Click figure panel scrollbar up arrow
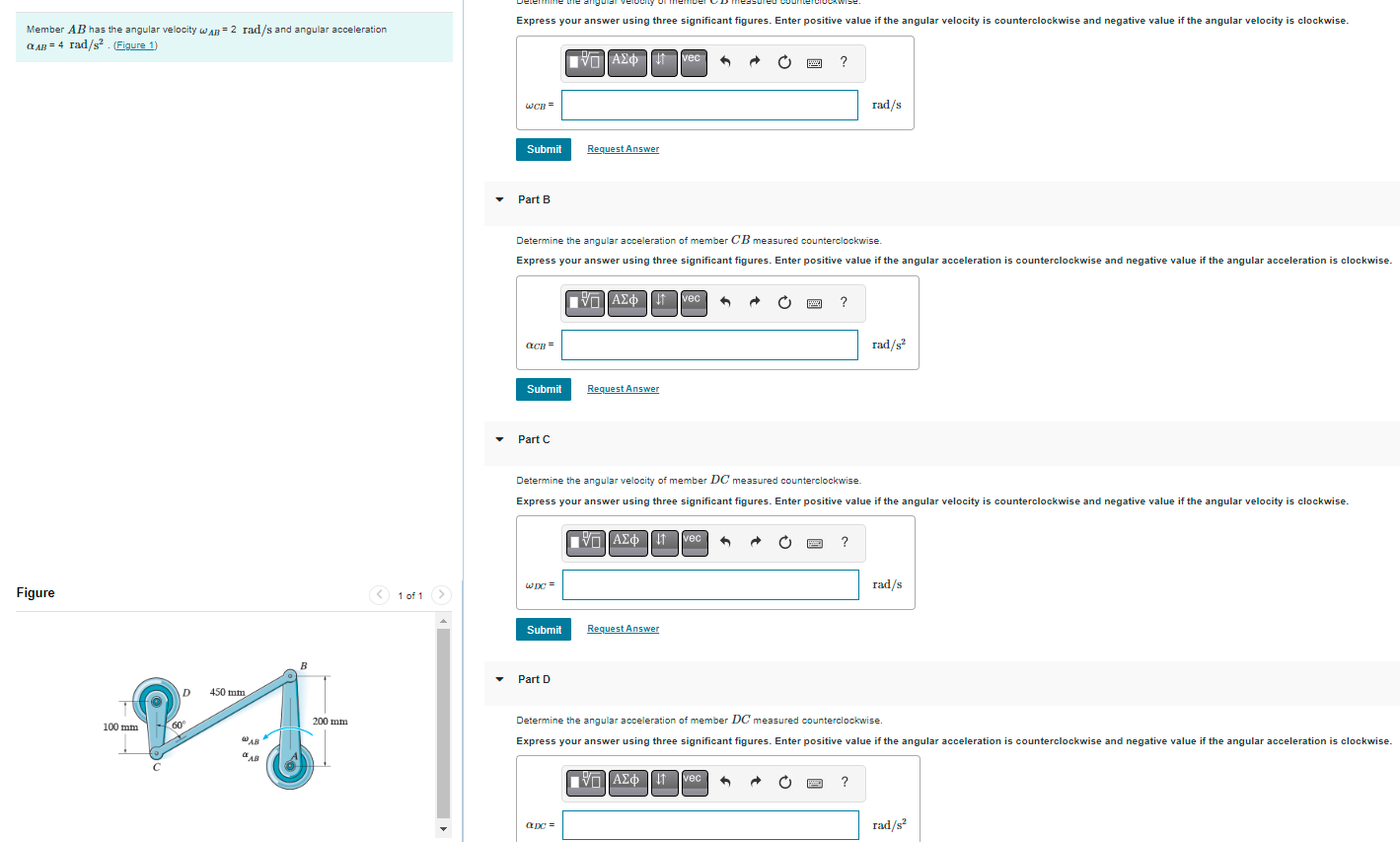This screenshot has height=842, width=1400. click(x=443, y=620)
